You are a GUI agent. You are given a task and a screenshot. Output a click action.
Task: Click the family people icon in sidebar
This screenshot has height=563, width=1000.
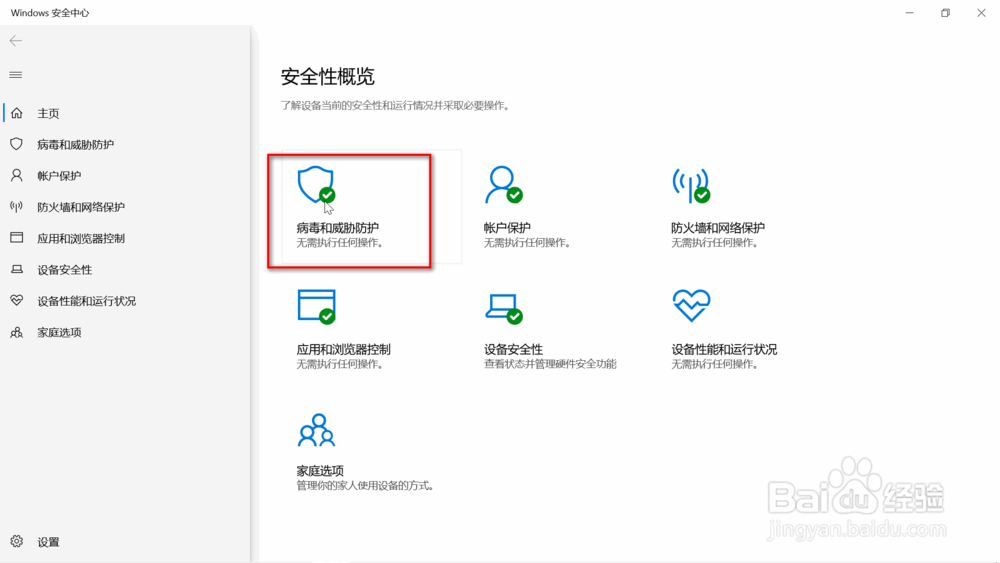[17, 332]
